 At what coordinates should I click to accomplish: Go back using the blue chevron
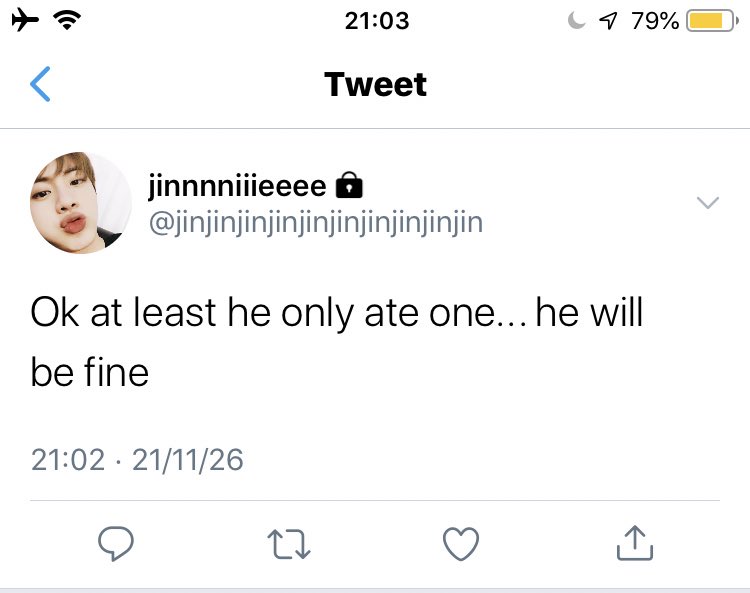pyautogui.click(x=40, y=84)
